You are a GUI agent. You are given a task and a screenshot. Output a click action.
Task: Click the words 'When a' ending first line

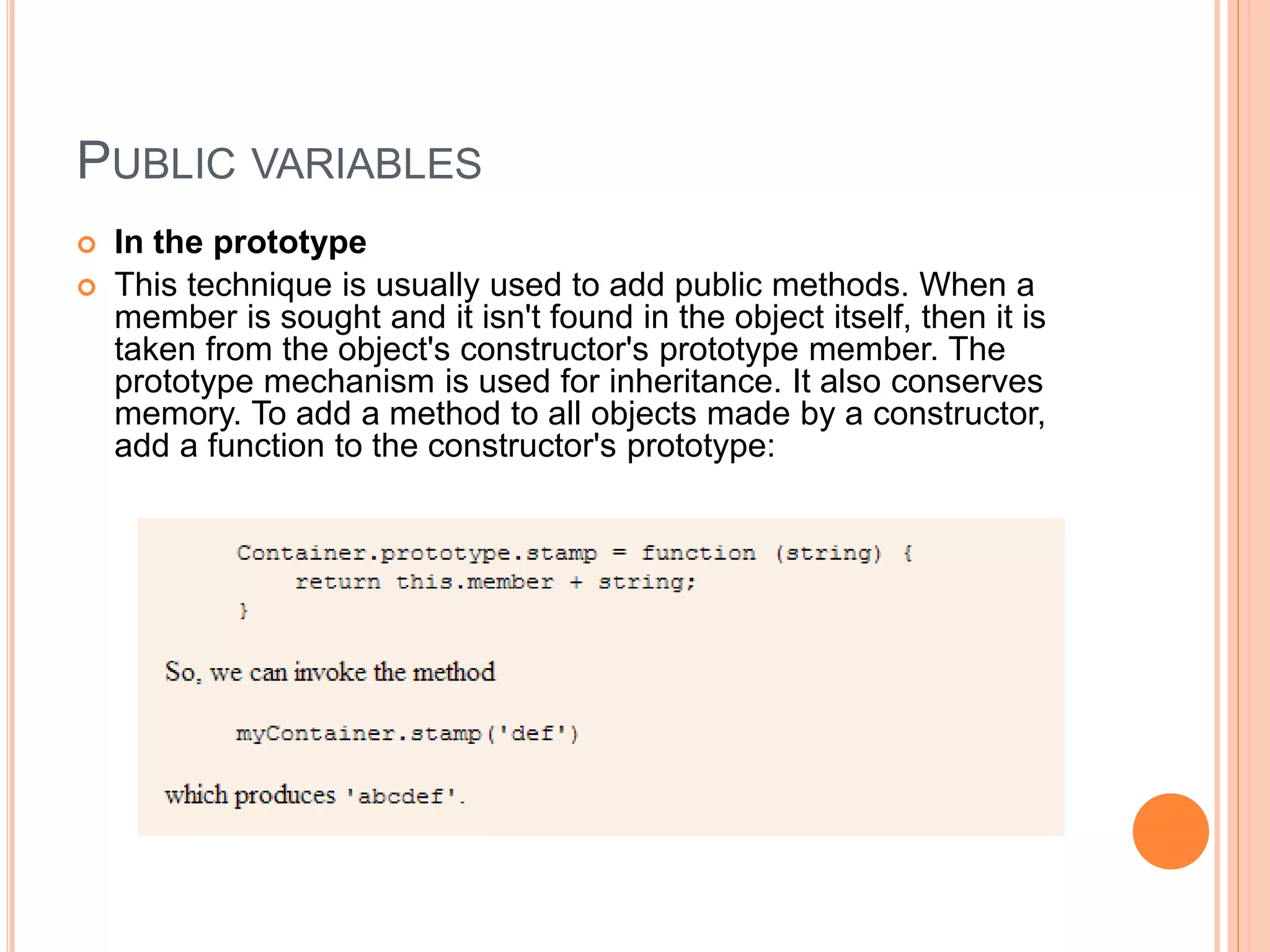[977, 285]
